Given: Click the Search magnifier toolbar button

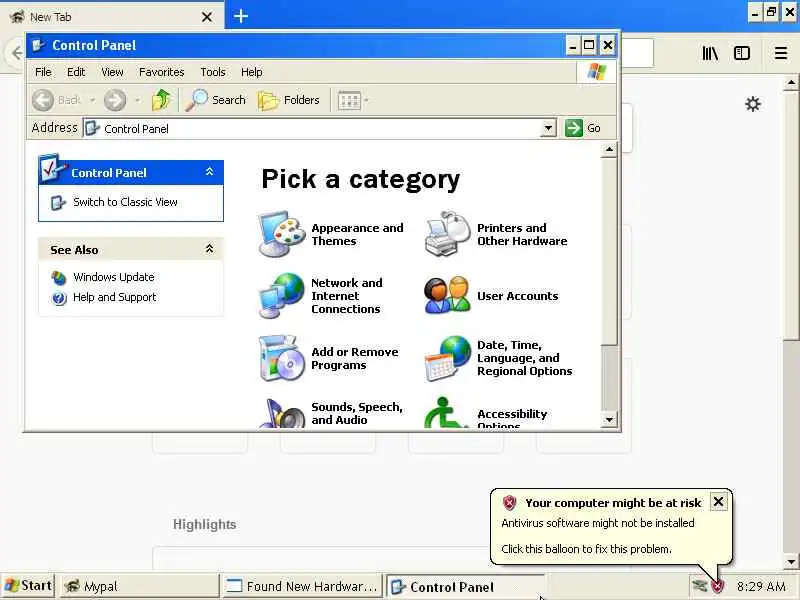Looking at the screenshot, I should 216,99.
